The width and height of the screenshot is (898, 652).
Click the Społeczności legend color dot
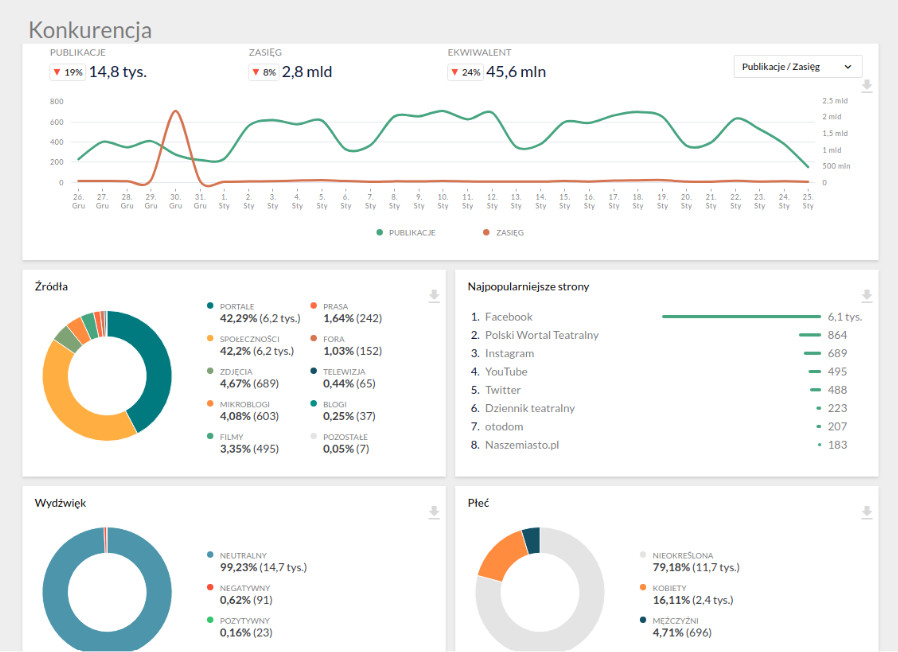point(211,338)
